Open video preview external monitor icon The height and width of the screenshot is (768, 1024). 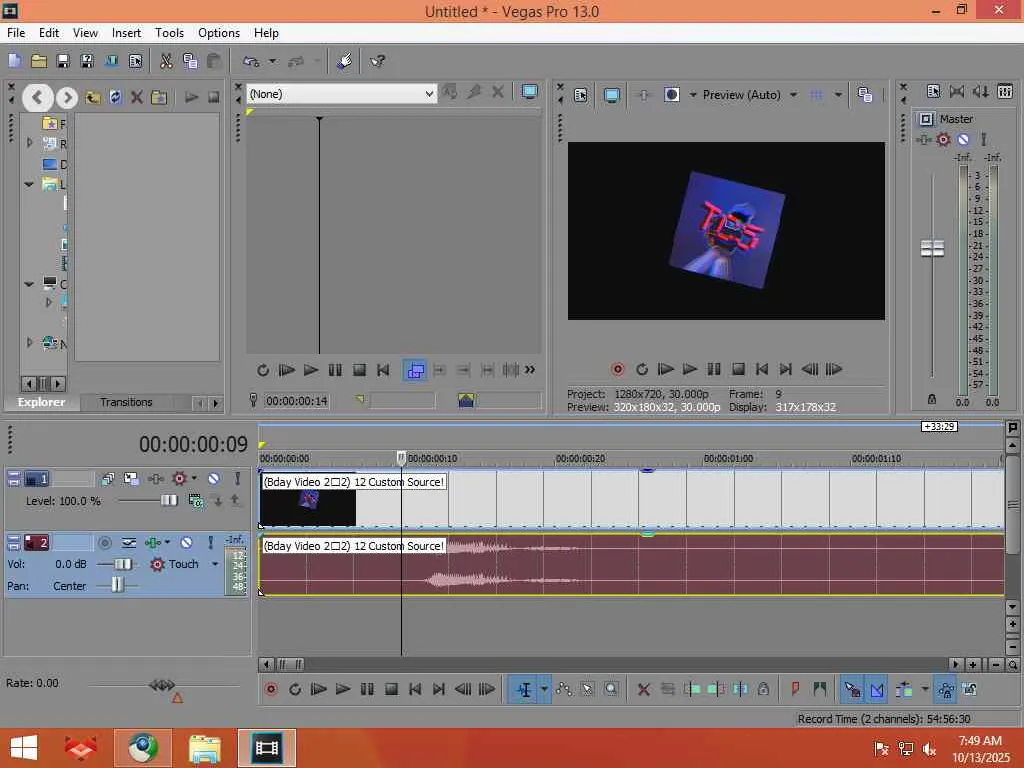(x=612, y=95)
